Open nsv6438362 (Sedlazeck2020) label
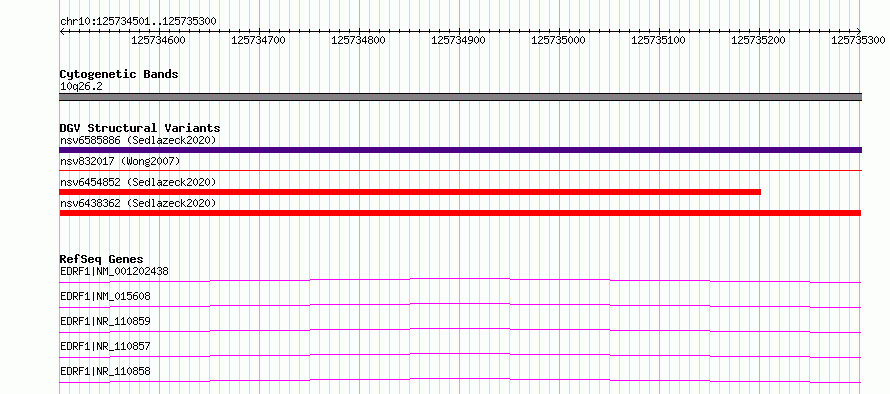890x394 pixels. point(138,203)
